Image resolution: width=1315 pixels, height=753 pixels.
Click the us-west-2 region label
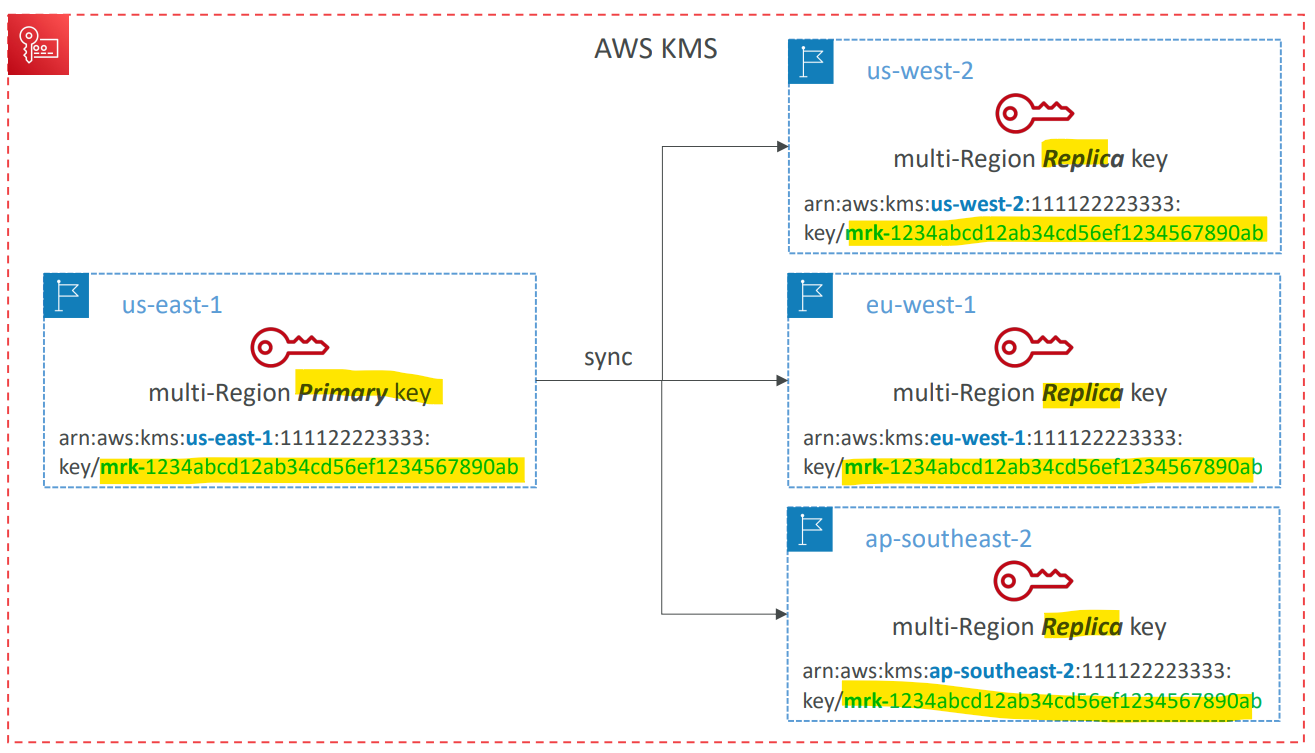920,71
